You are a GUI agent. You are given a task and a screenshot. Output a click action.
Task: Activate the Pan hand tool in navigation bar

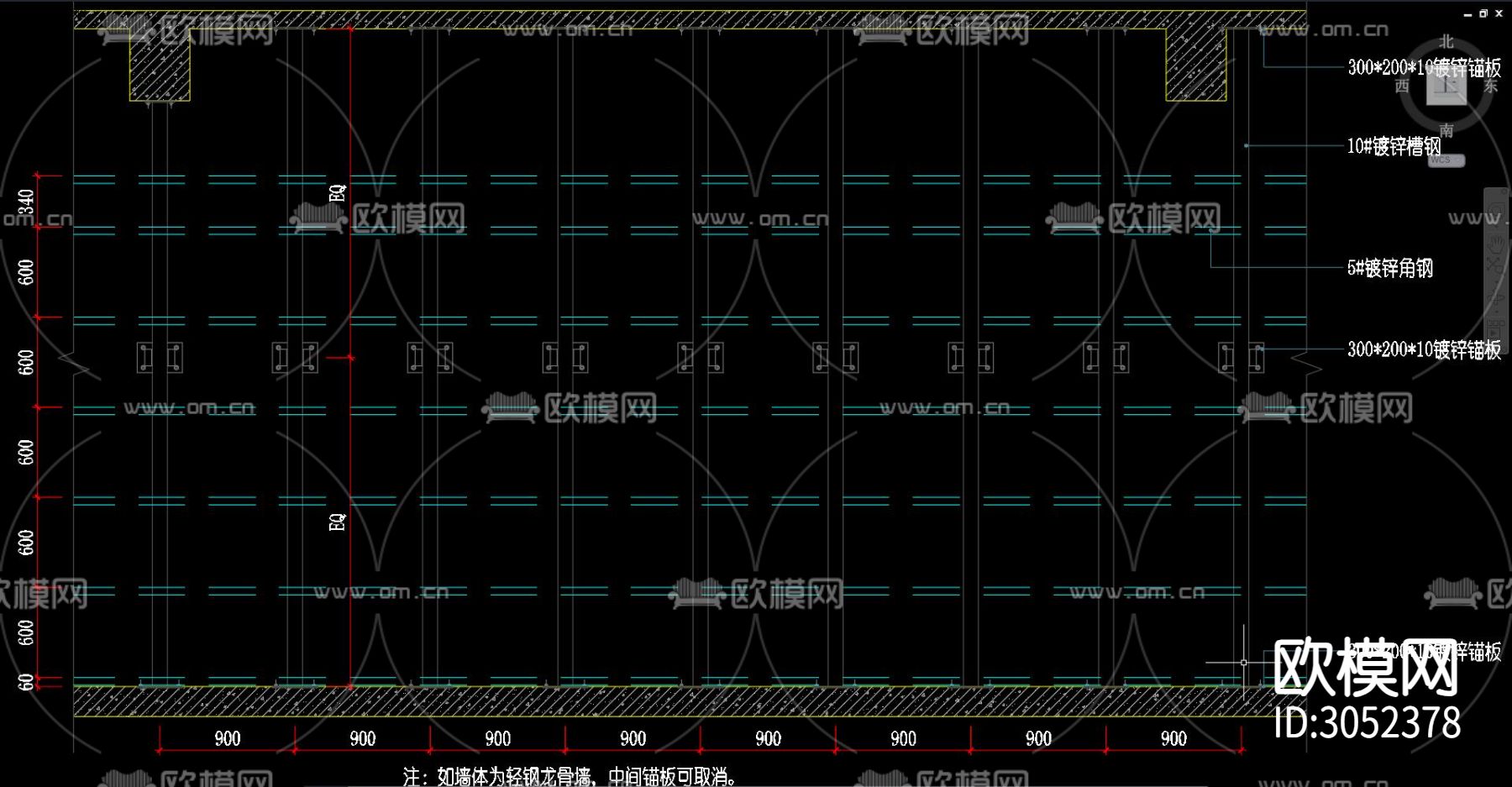[1496, 245]
